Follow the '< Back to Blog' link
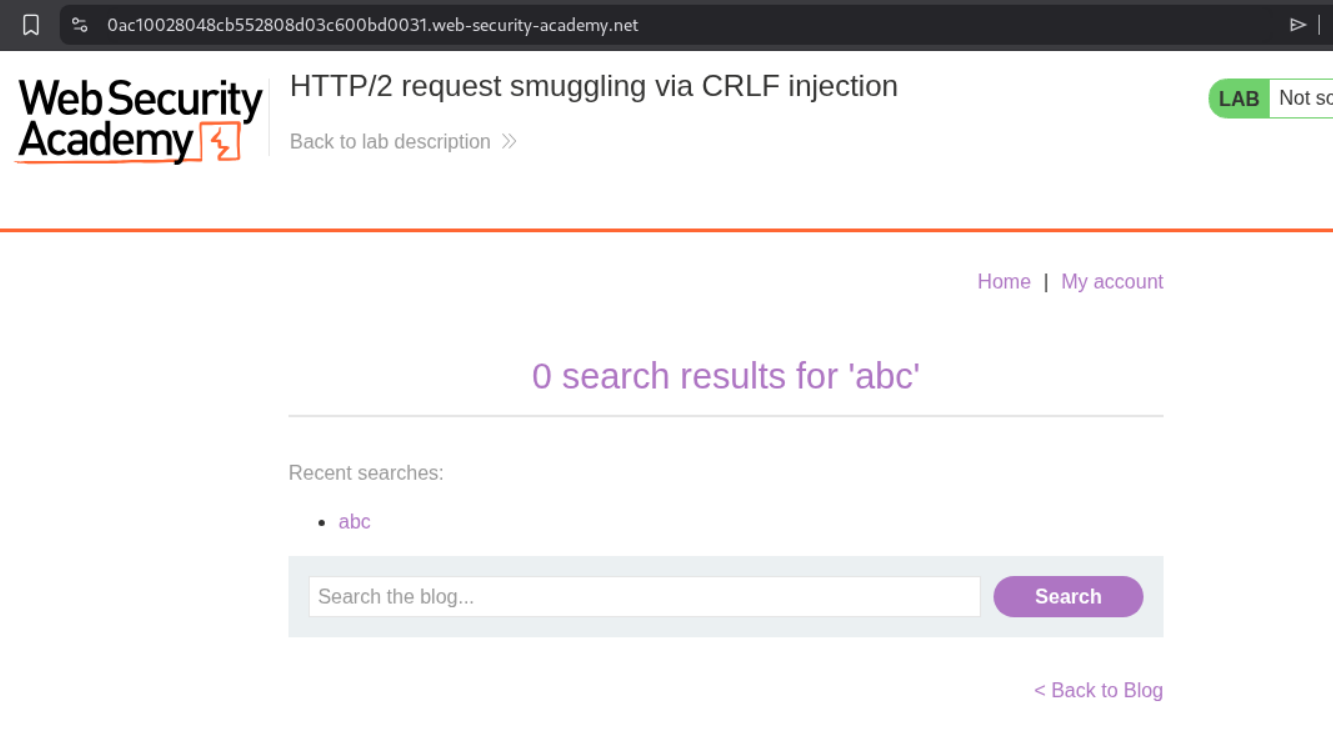This screenshot has height=749, width=1333. pos(1098,690)
